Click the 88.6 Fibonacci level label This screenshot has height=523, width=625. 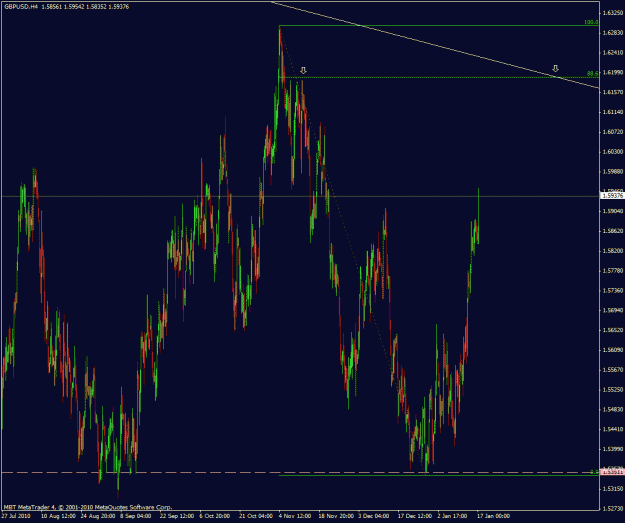coord(592,74)
